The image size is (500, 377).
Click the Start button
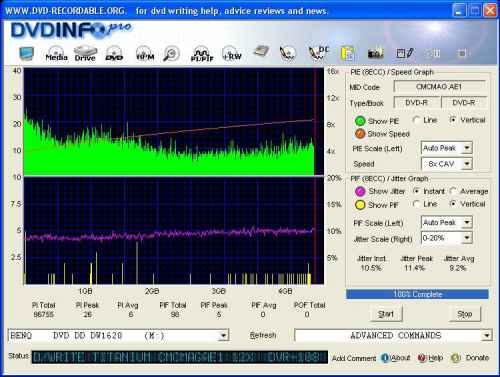386,314
